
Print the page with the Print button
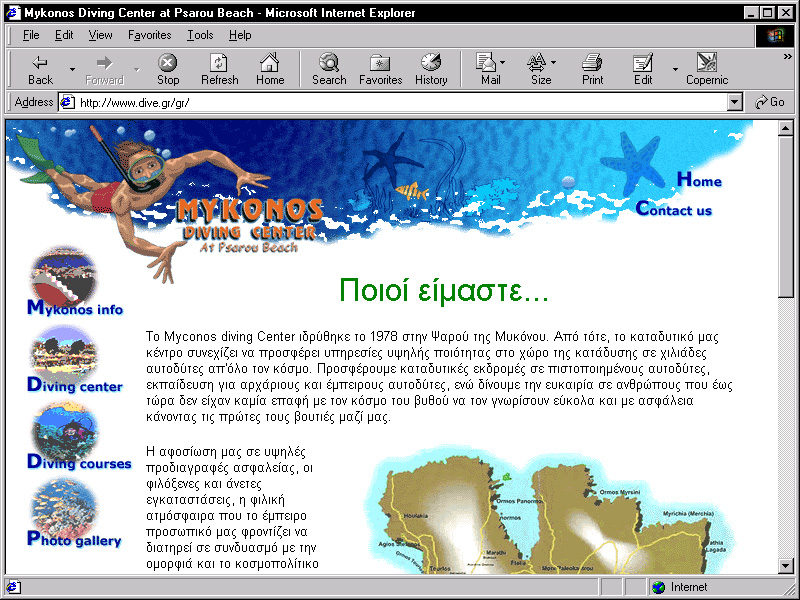point(592,69)
